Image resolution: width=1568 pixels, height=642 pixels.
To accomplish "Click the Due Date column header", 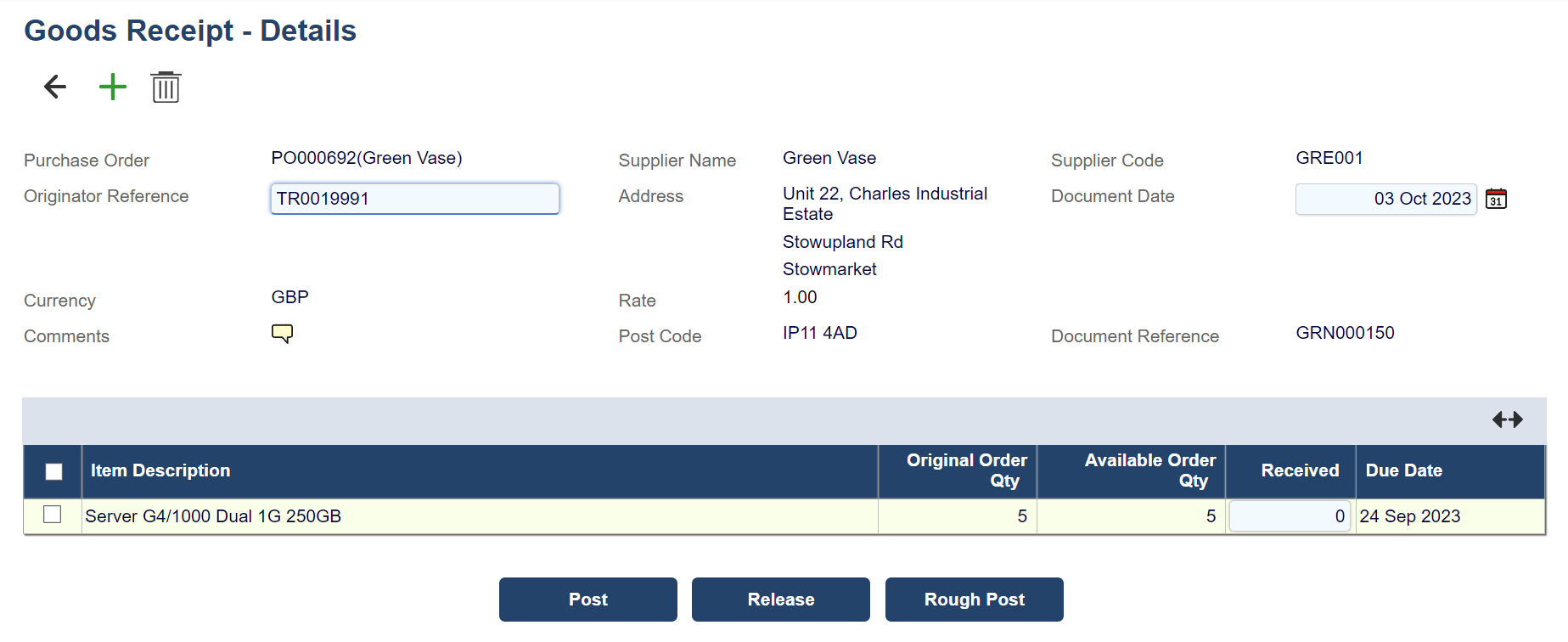I will pos(1403,470).
